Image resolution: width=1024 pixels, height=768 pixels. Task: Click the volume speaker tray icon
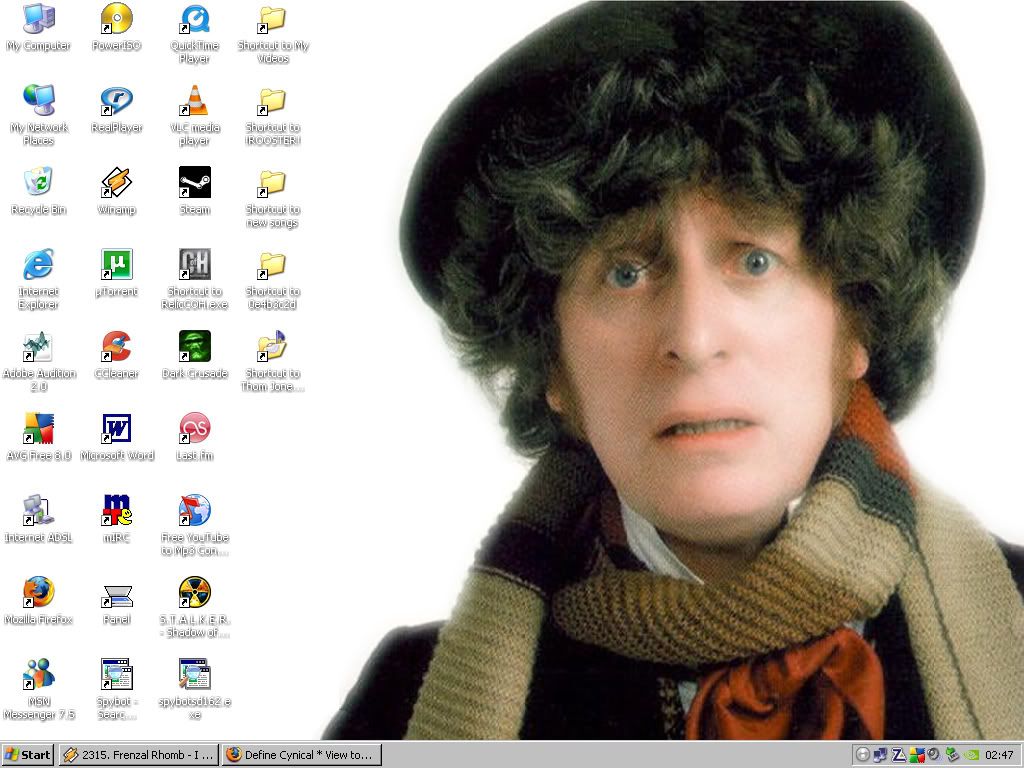point(934,754)
